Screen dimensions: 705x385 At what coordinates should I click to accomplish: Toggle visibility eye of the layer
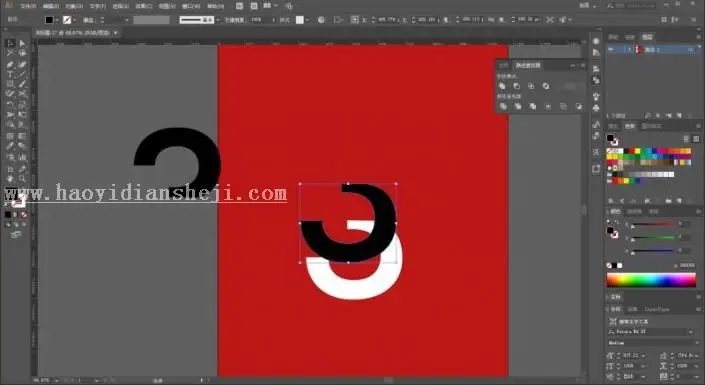[x=611, y=49]
